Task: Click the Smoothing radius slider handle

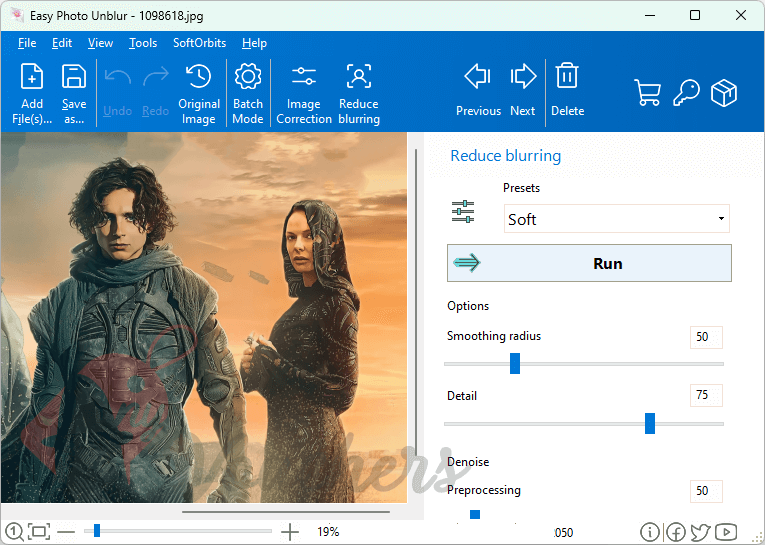Action: pyautogui.click(x=515, y=363)
